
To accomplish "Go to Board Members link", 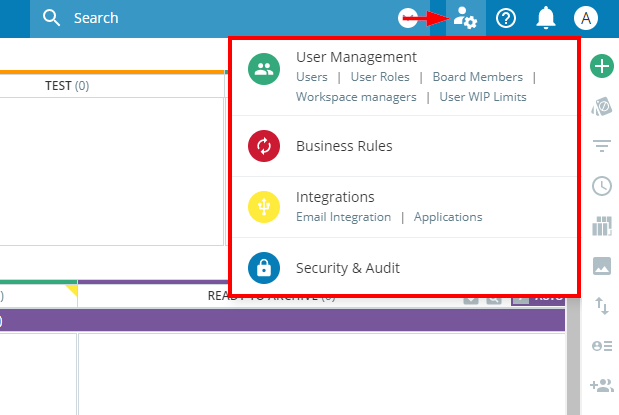I will [x=477, y=77].
